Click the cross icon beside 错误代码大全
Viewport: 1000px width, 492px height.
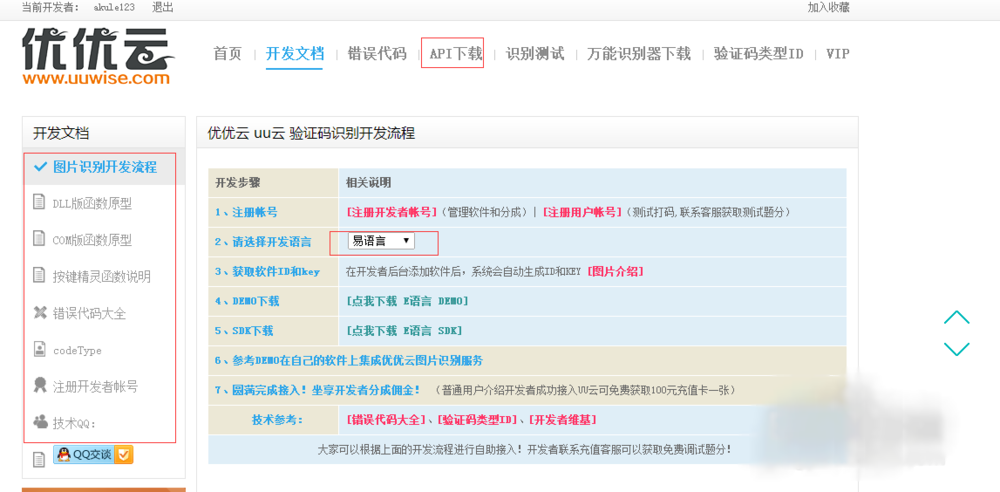coord(40,313)
